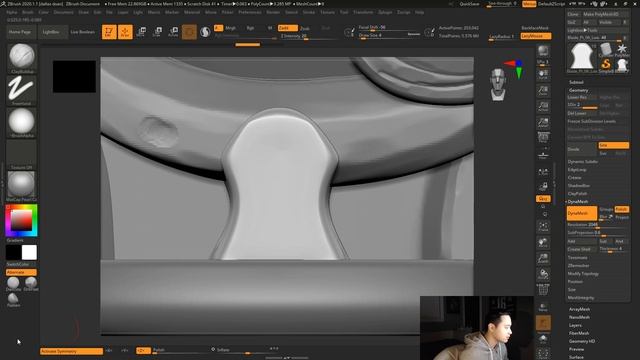This screenshot has height=360, width=640.
Task: Click the right shelf Move view icon
Action: point(543,242)
